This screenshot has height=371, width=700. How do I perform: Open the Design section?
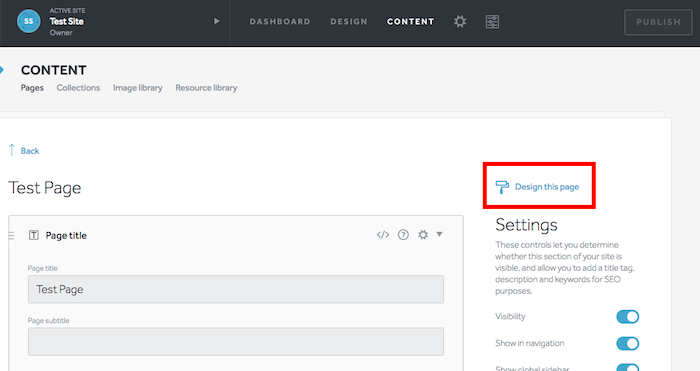coord(349,21)
